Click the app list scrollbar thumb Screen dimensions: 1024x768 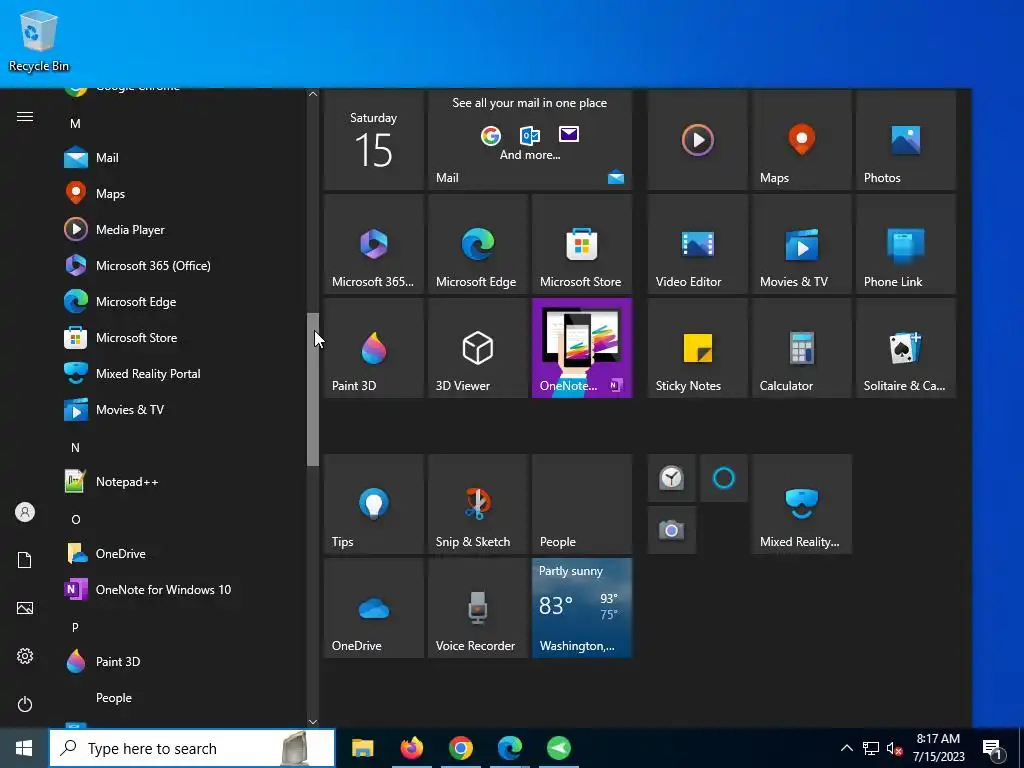[x=313, y=389]
